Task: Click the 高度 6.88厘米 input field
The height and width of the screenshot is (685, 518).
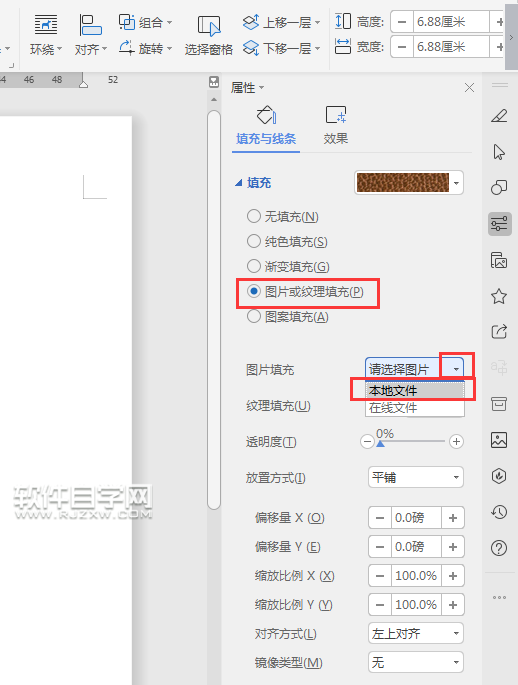Action: (451, 22)
